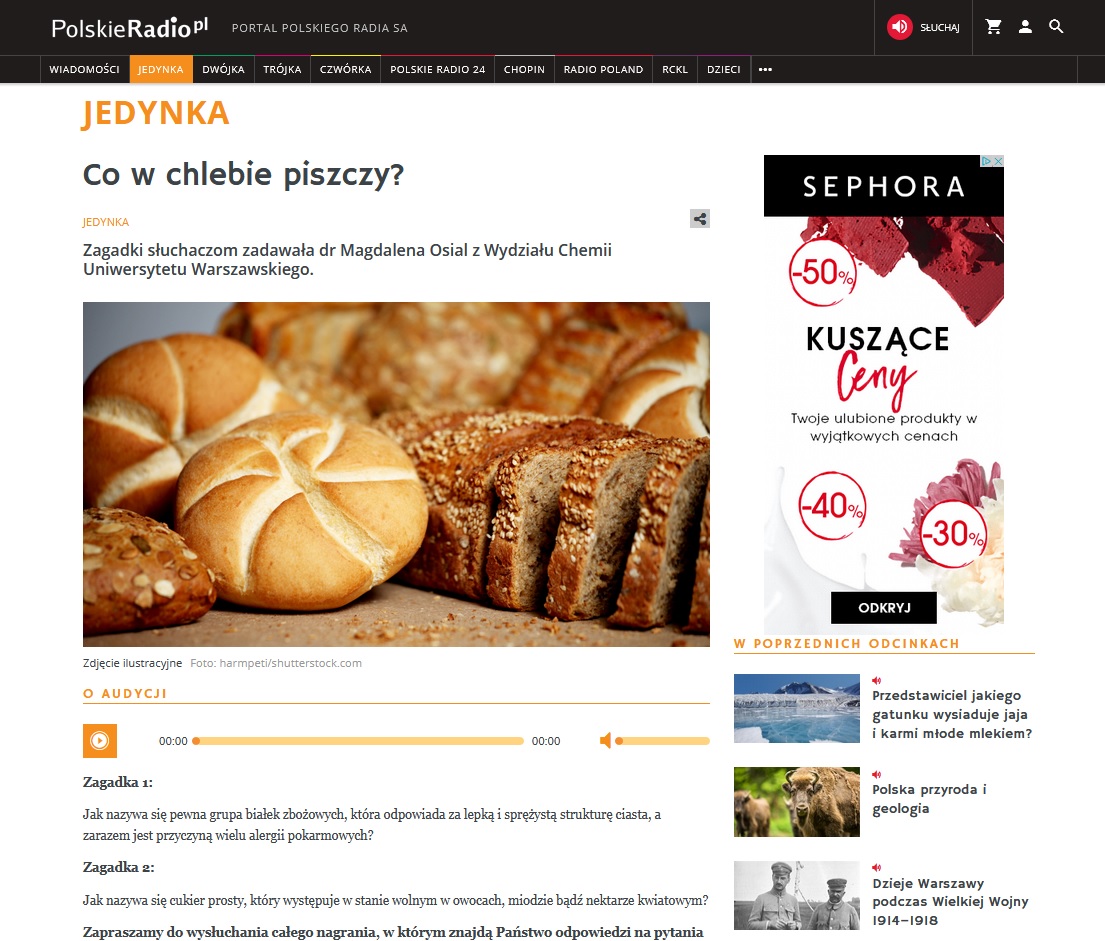Expand the three-dots more stations menu
The width and height of the screenshot is (1105, 941).
pos(765,69)
